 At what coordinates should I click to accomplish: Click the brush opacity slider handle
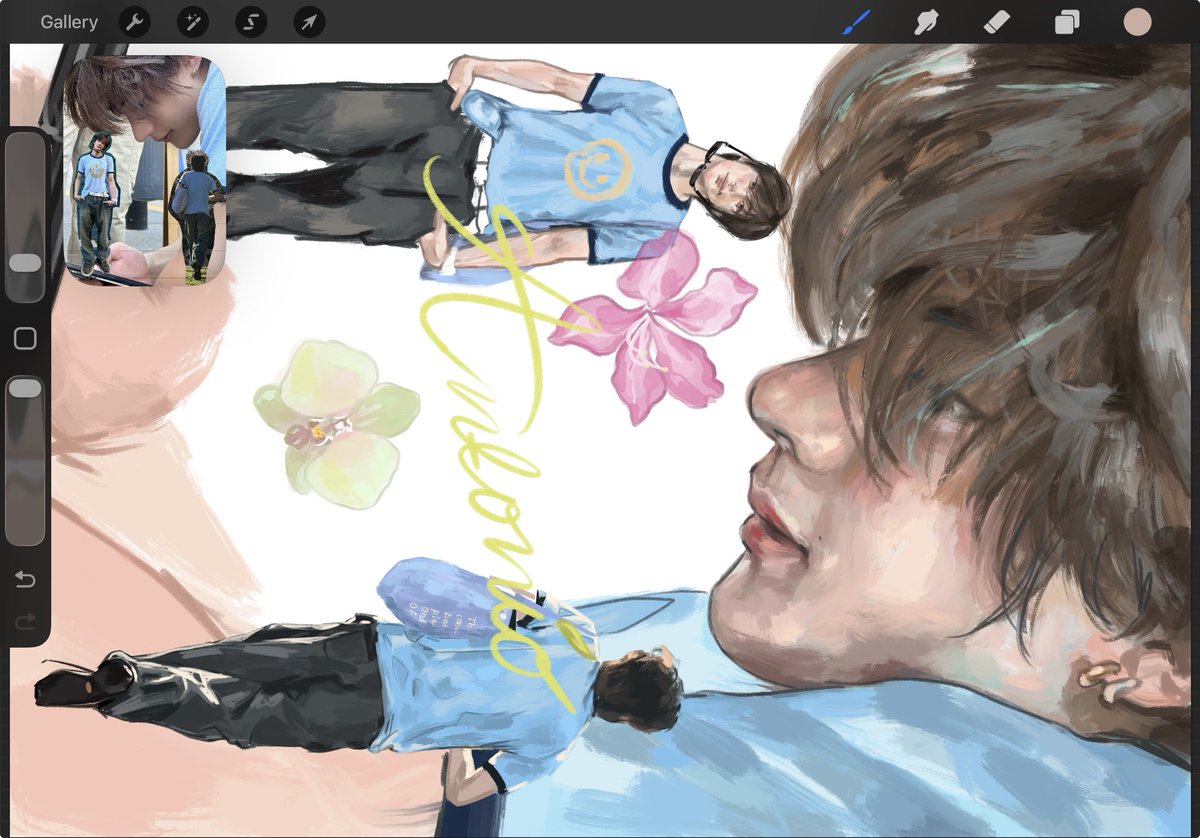[25, 388]
